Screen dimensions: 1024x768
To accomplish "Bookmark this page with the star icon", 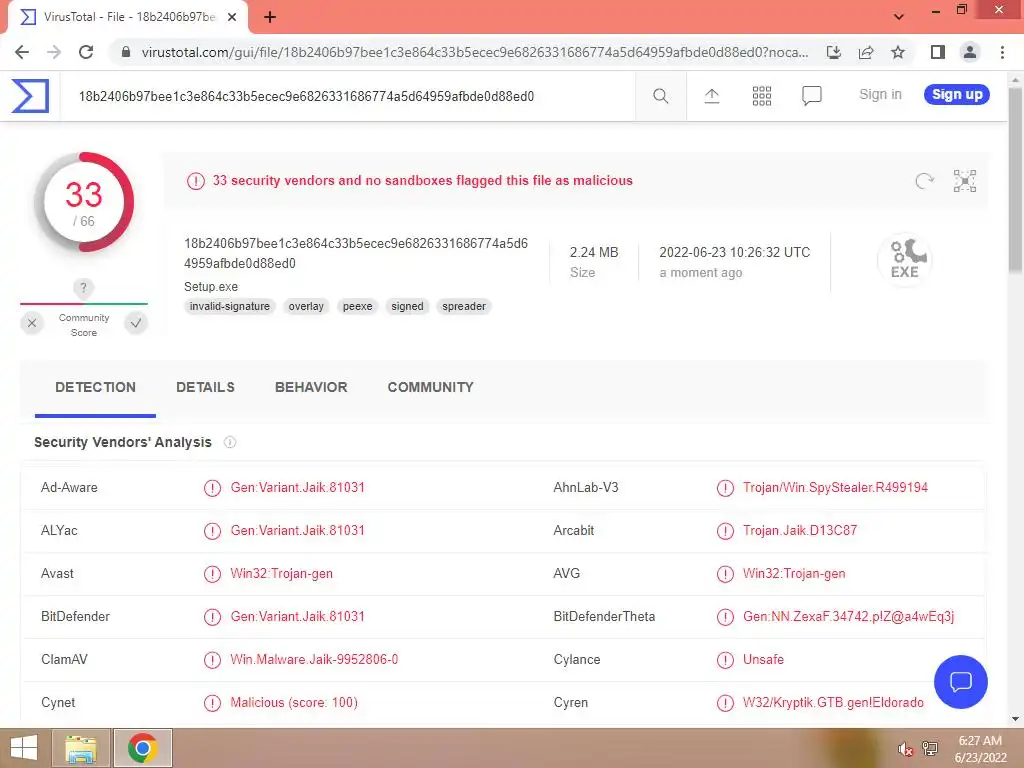I will [x=898, y=52].
